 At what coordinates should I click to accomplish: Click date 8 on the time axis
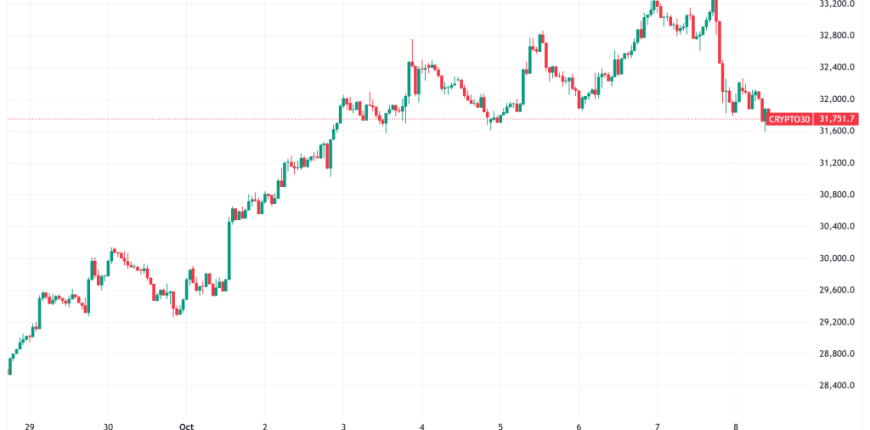point(735,423)
